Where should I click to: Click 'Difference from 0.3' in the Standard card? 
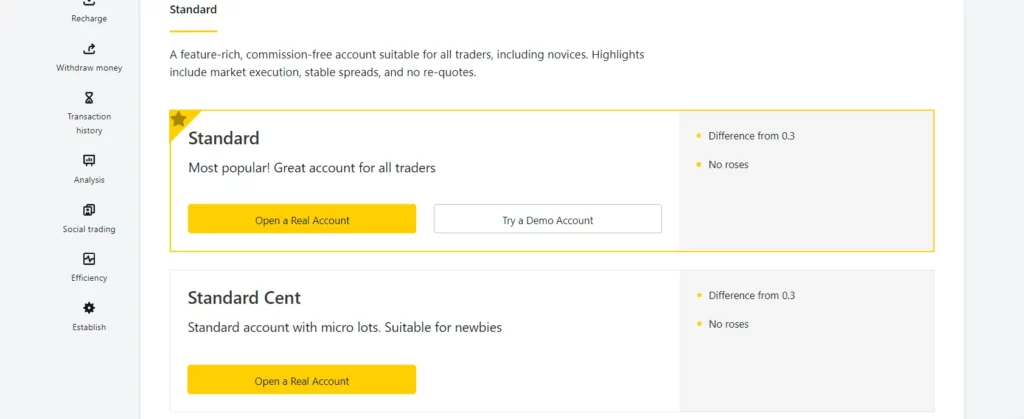coord(751,136)
